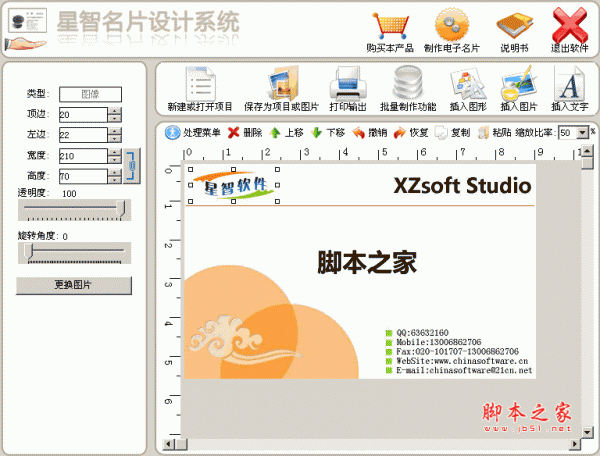Decrease 宽度 value with down spinner
This screenshot has height=456, width=600.
coord(115,159)
